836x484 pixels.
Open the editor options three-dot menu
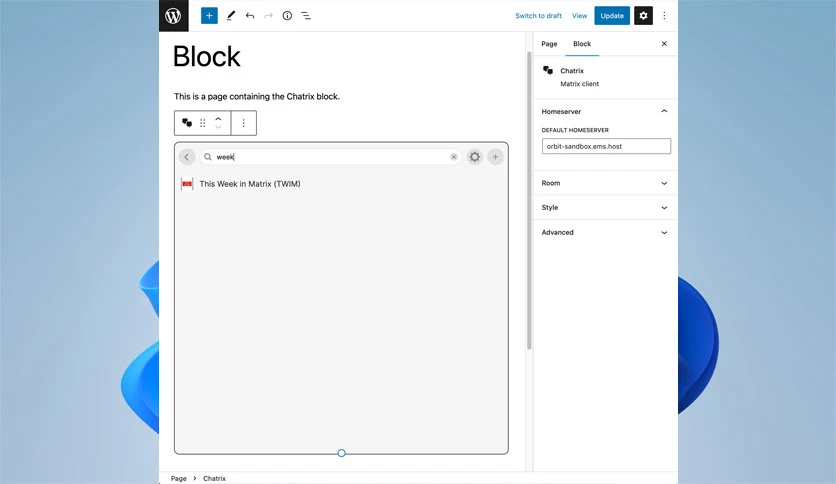664,15
